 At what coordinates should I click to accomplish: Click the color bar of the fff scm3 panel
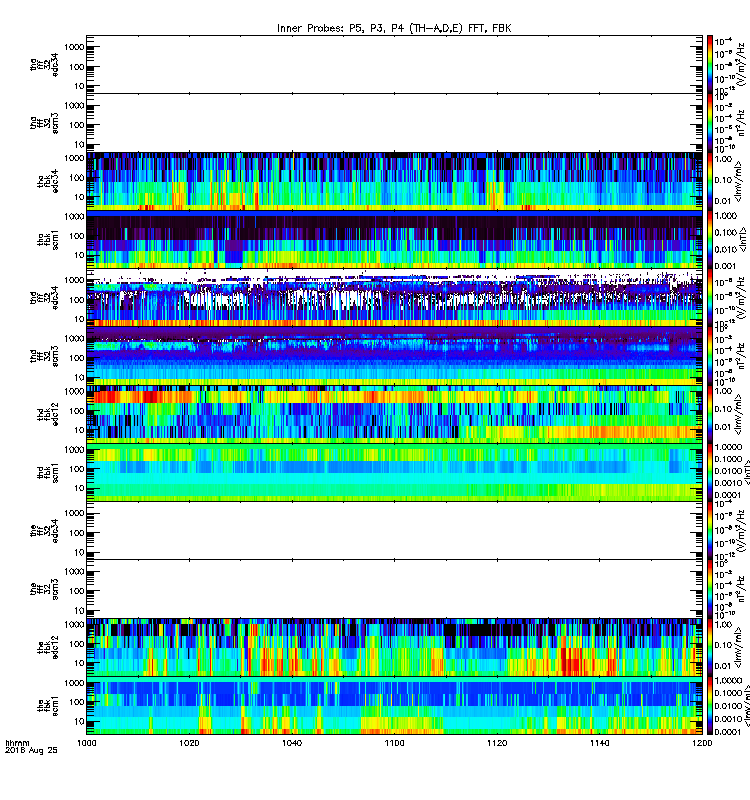[x=710, y=589]
